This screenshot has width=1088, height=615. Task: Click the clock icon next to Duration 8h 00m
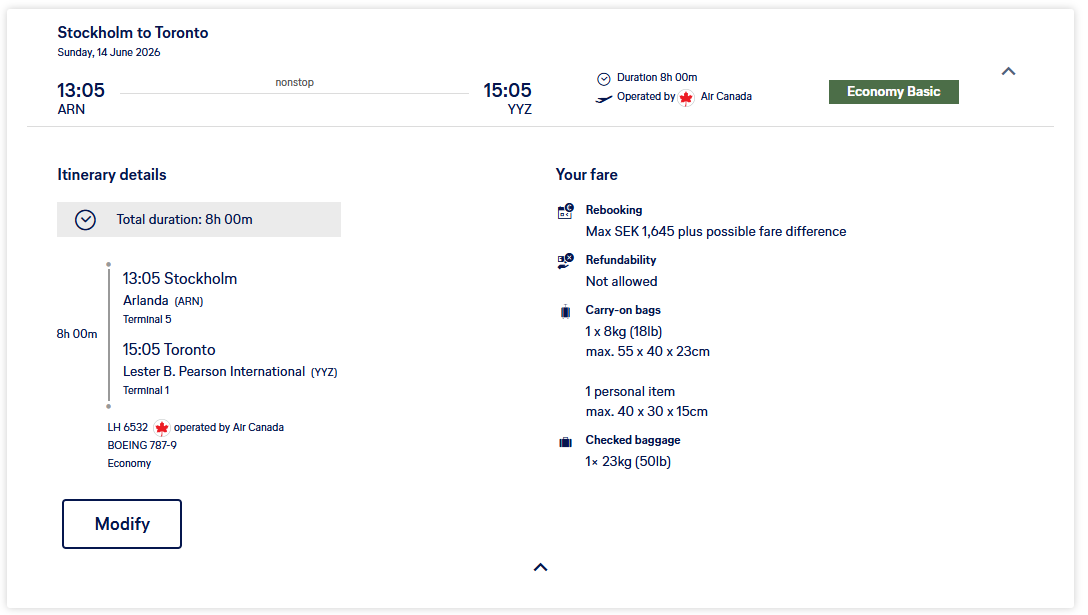click(603, 78)
